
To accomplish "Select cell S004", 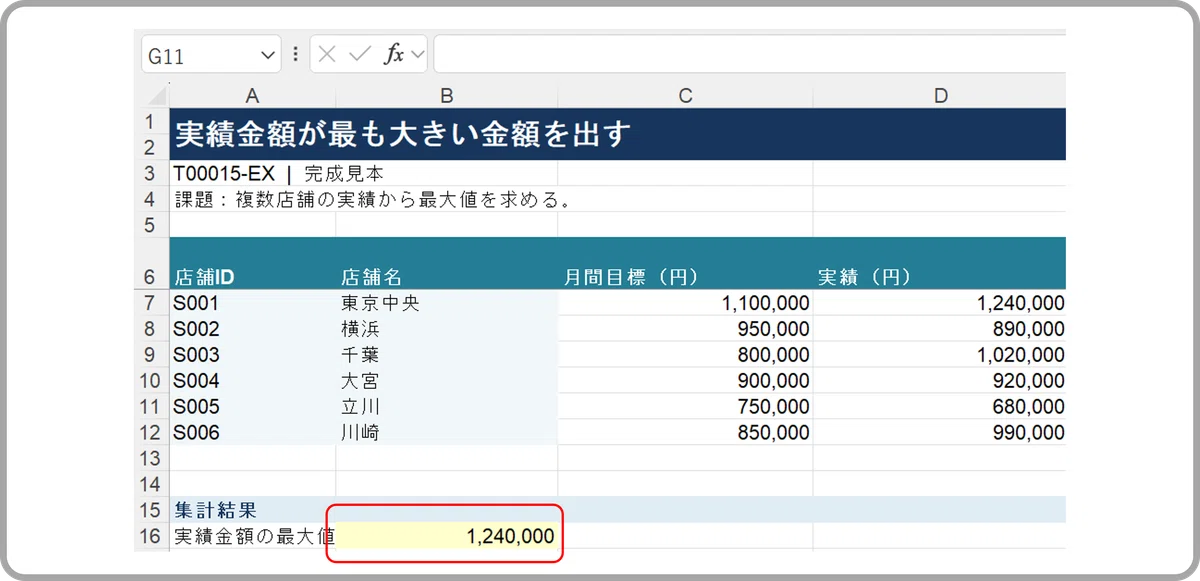I will point(252,381).
